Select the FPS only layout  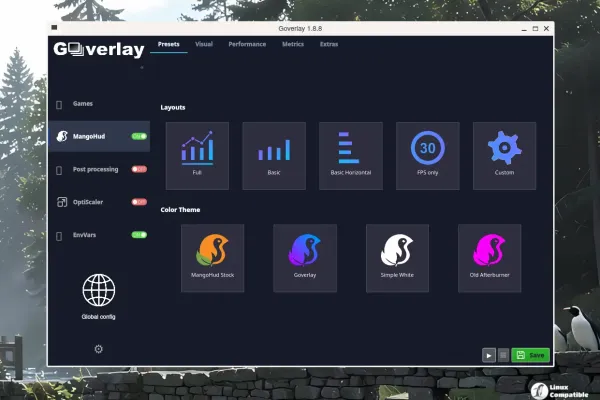point(428,156)
